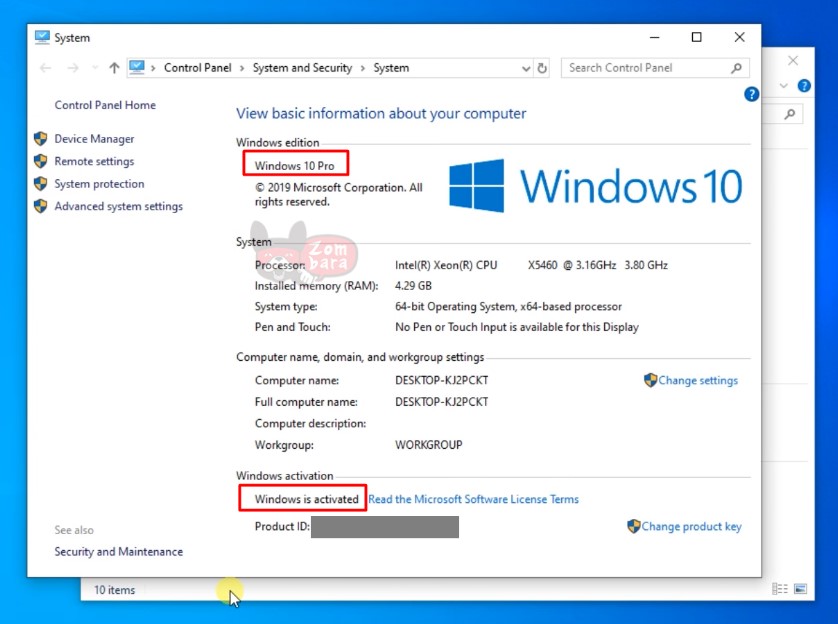Select System in the breadcrumb path

(x=391, y=68)
